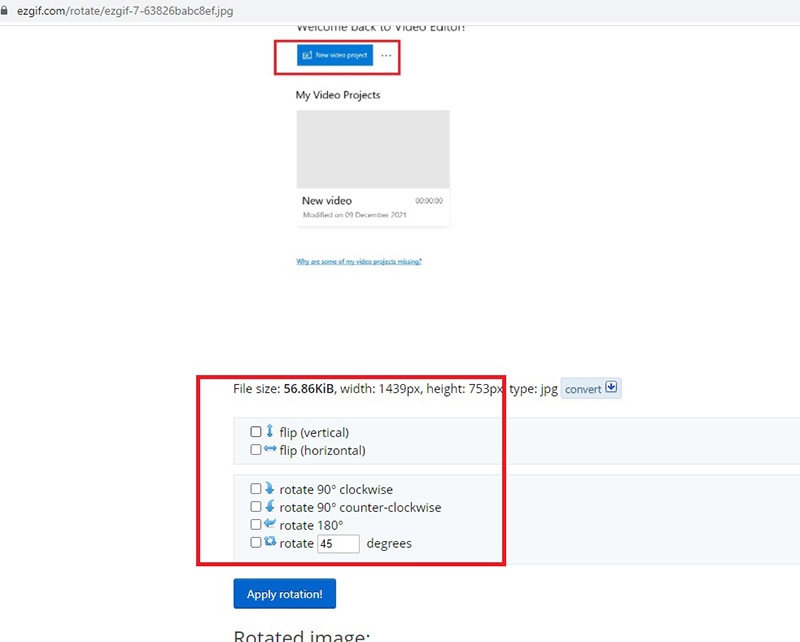
Task: Click the custom rotation circular arrows icon
Action: tap(270, 541)
